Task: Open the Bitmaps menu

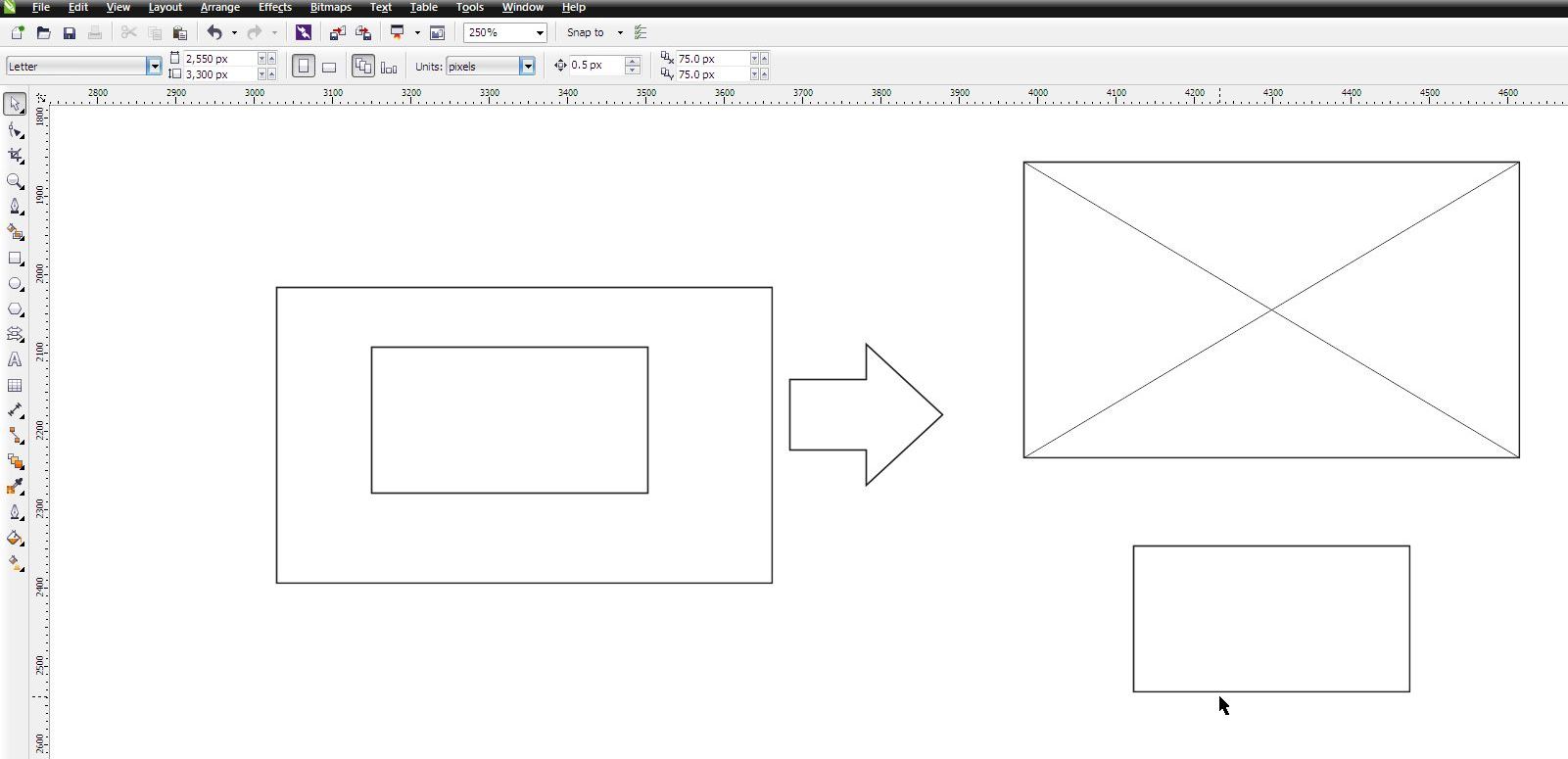Action: tap(331, 7)
